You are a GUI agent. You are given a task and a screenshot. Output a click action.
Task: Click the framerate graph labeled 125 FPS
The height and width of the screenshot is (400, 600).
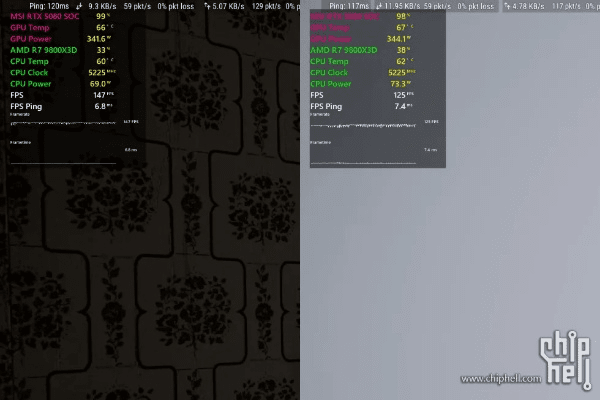point(363,125)
